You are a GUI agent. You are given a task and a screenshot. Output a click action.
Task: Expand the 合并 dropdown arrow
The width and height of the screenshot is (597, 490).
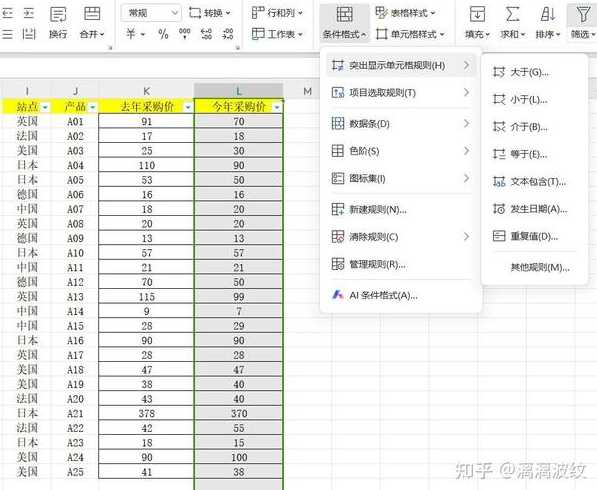(102, 35)
